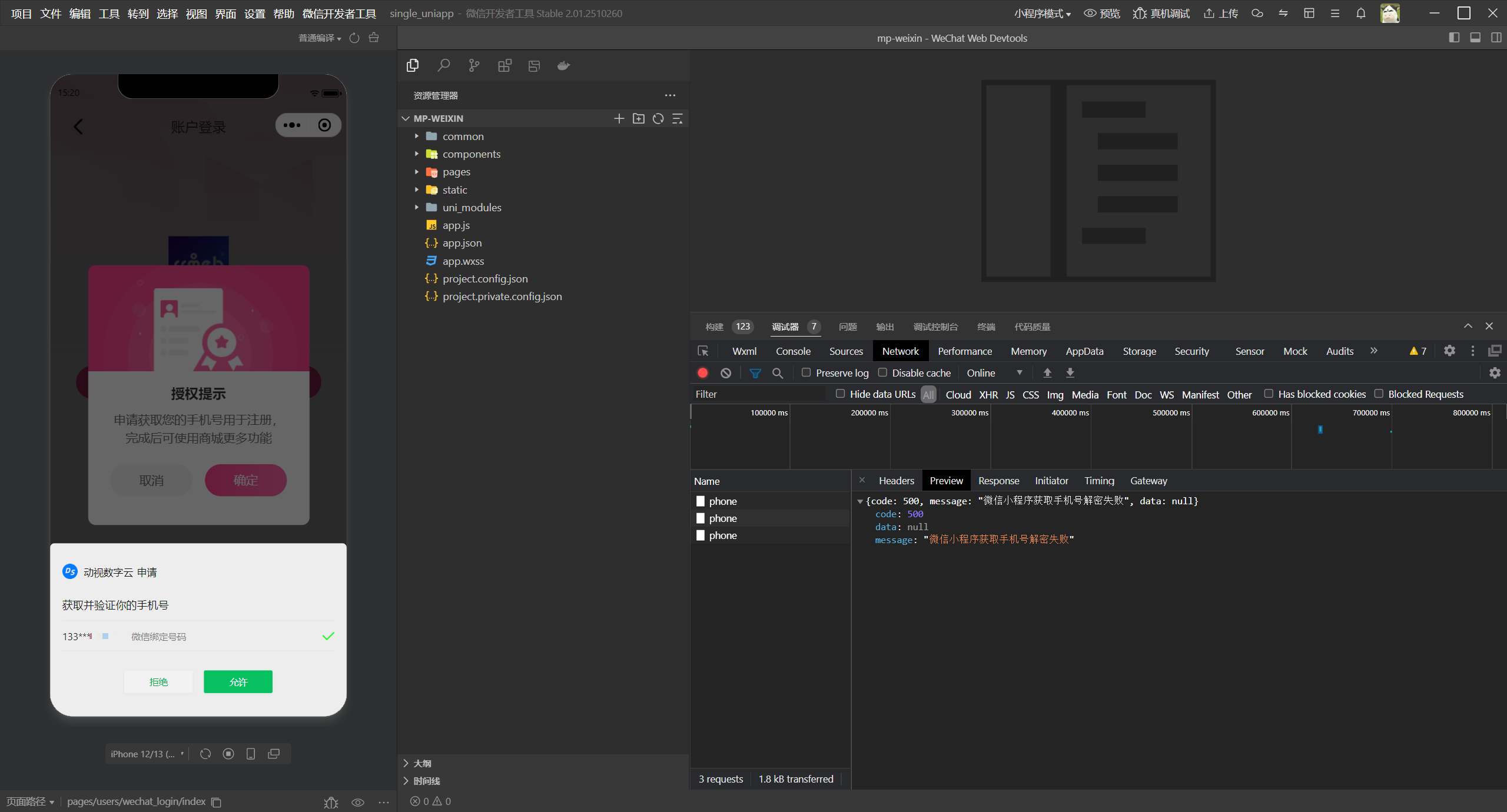Open the Online throttling dropdown
Image resolution: width=1507 pixels, height=812 pixels.
[x=995, y=373]
